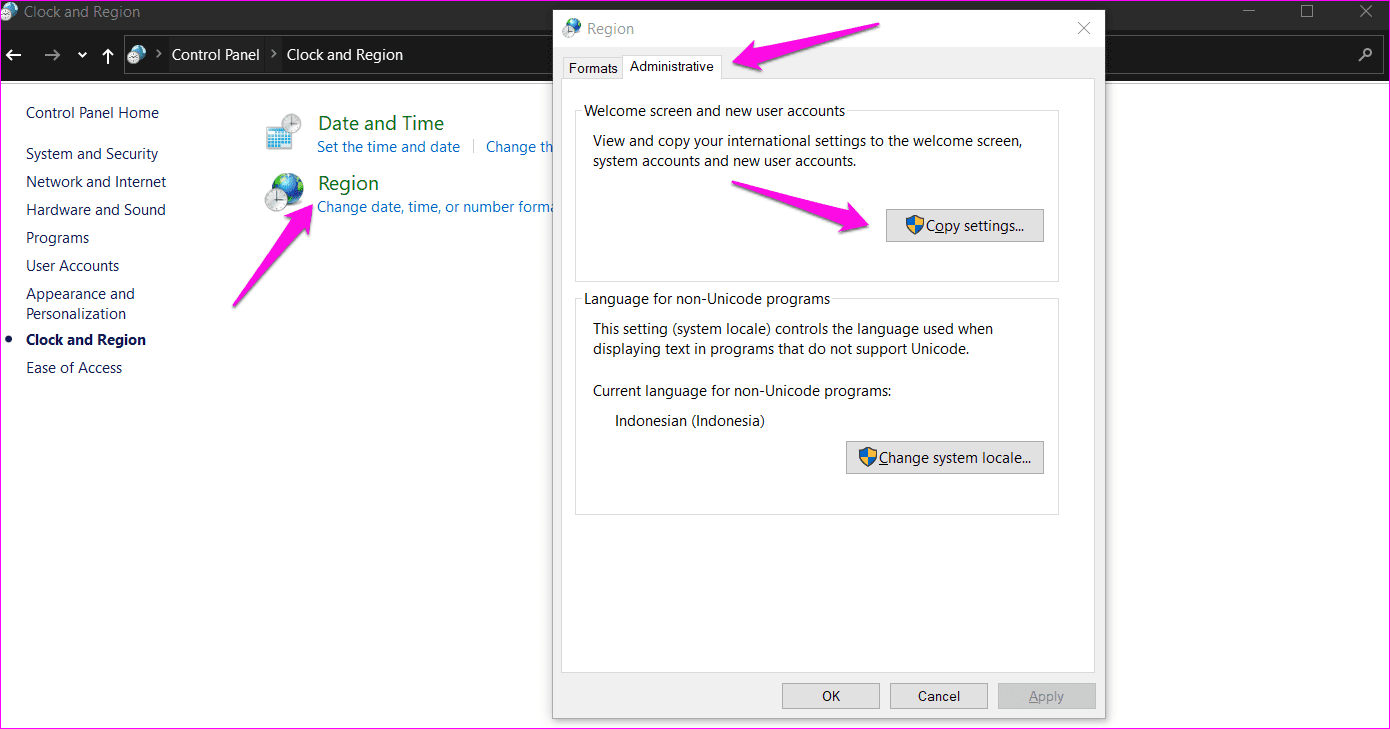The height and width of the screenshot is (729, 1390).
Task: Confirm with the OK button
Action: [x=831, y=696]
